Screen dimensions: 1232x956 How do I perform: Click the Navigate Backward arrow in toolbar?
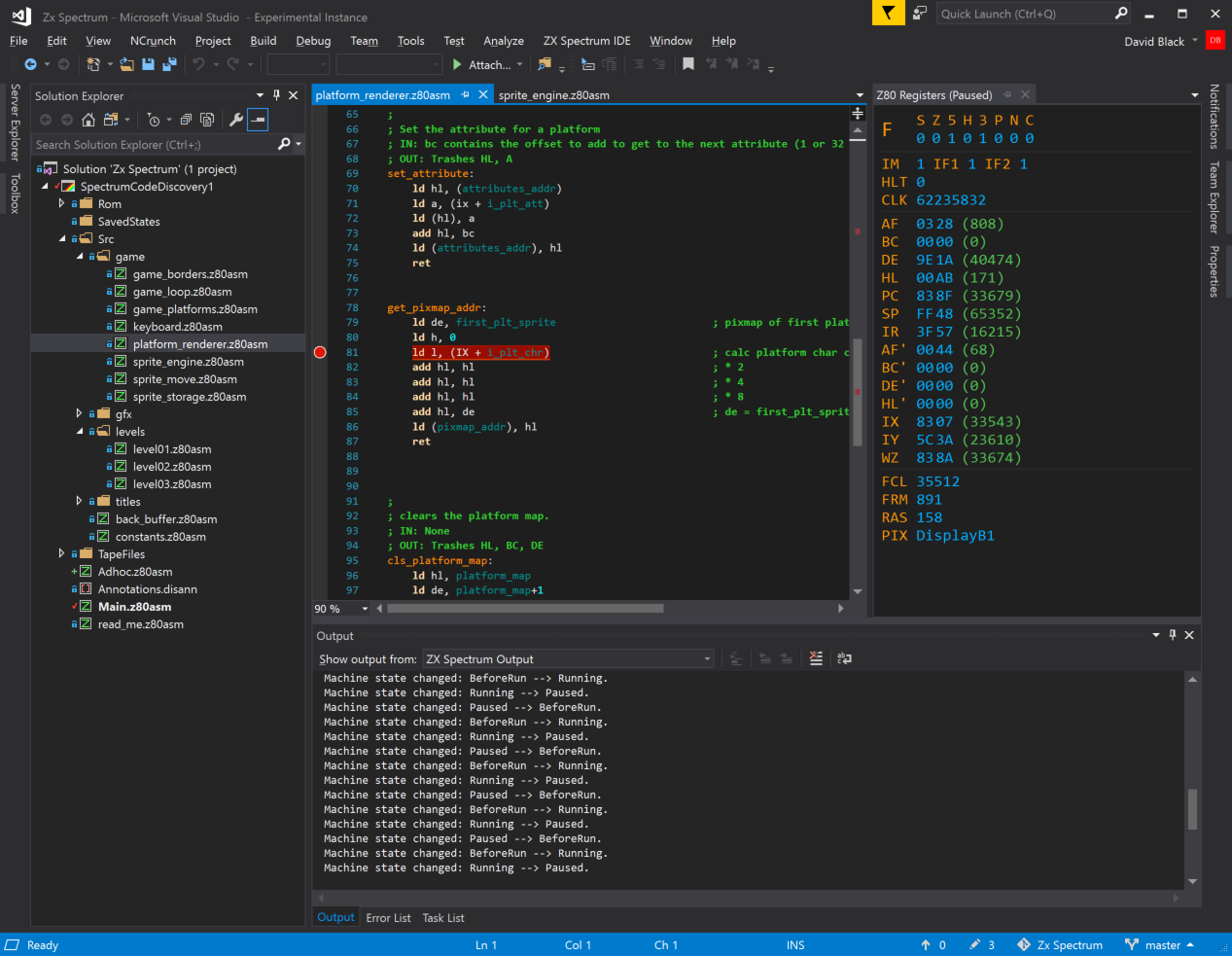point(30,64)
